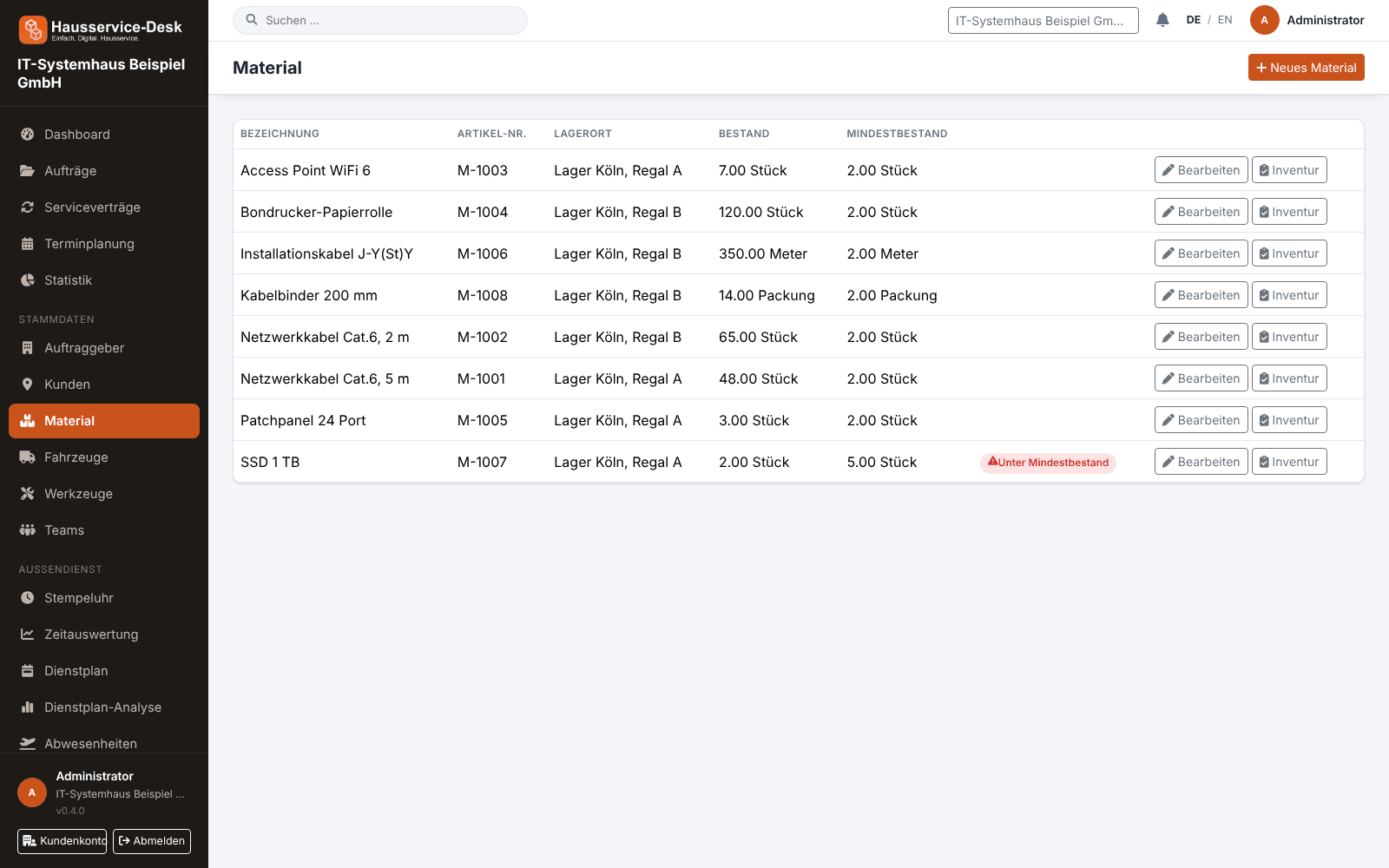Click the Stempeluhr clock icon
1389x868 pixels.
point(28,598)
